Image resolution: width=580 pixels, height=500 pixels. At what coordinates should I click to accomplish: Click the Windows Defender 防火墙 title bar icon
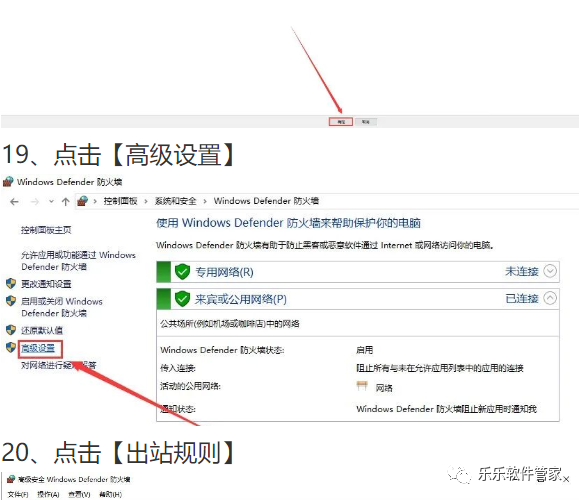coord(8,182)
